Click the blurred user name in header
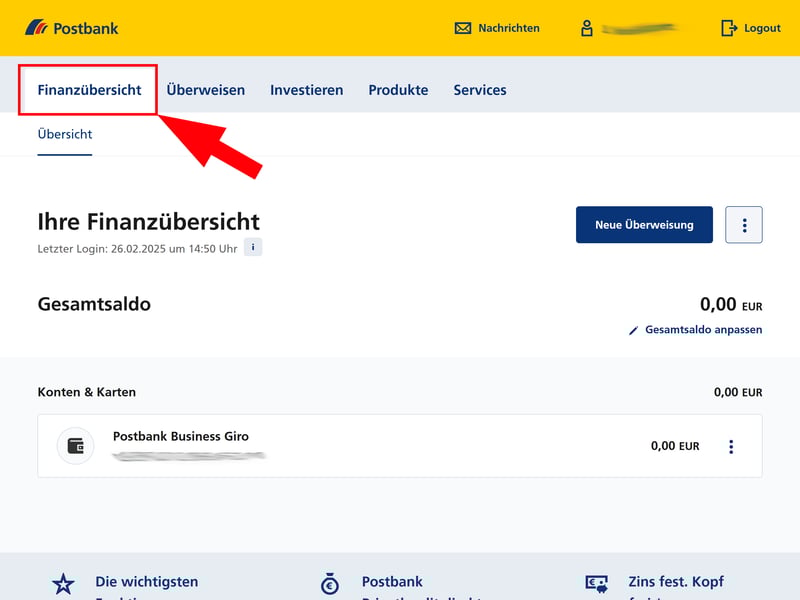 [x=640, y=28]
